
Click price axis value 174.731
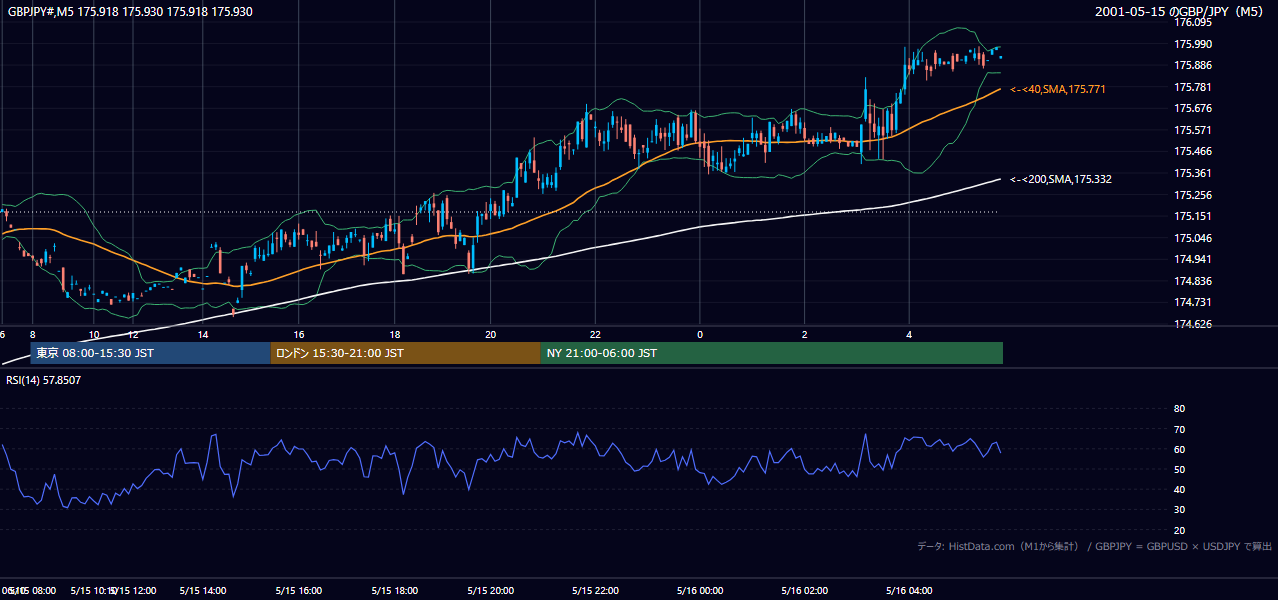(1193, 303)
